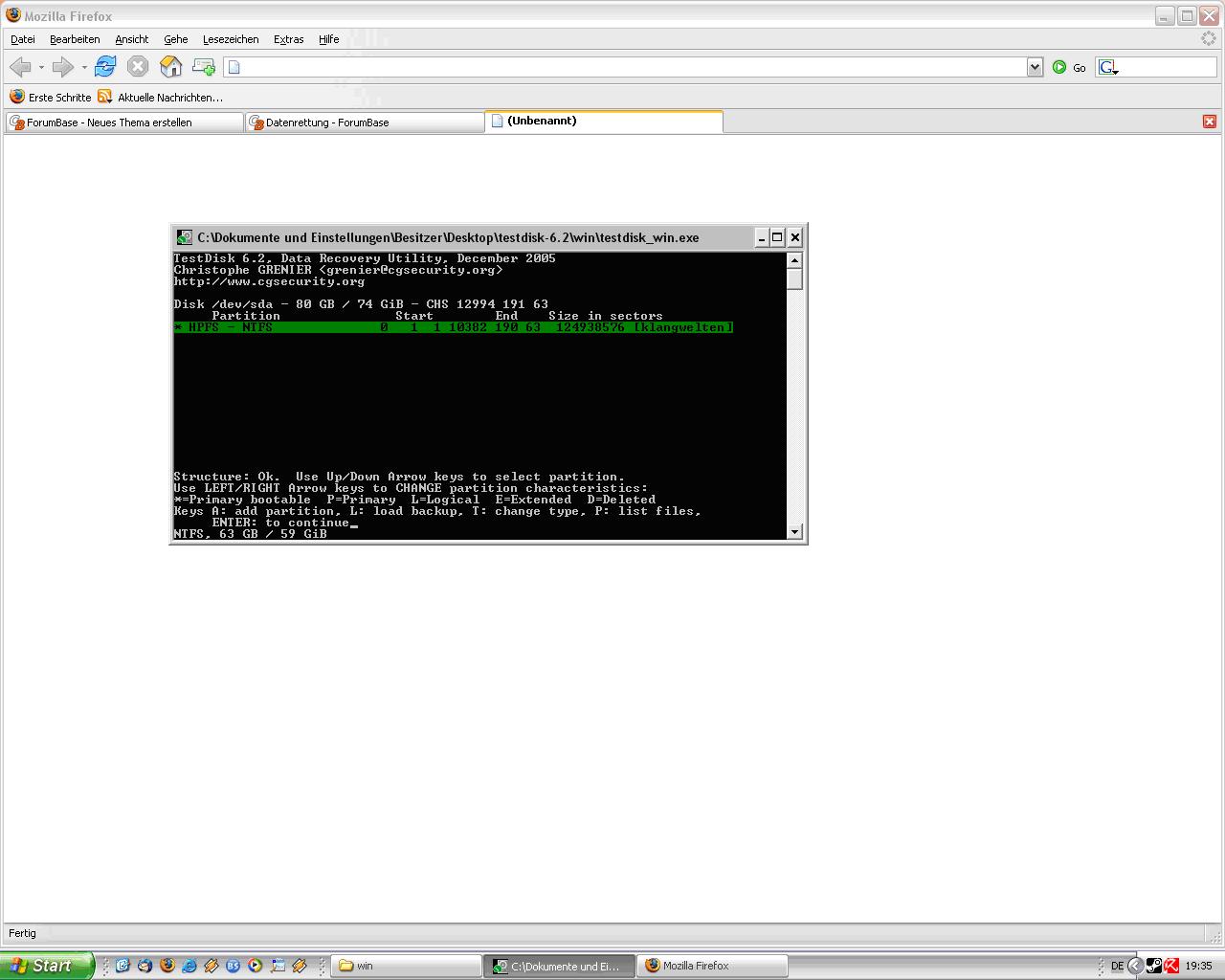Screen dimensions: 1225x980
Task: Launch Internet Explorer from quick launch
Action: click(x=189, y=966)
